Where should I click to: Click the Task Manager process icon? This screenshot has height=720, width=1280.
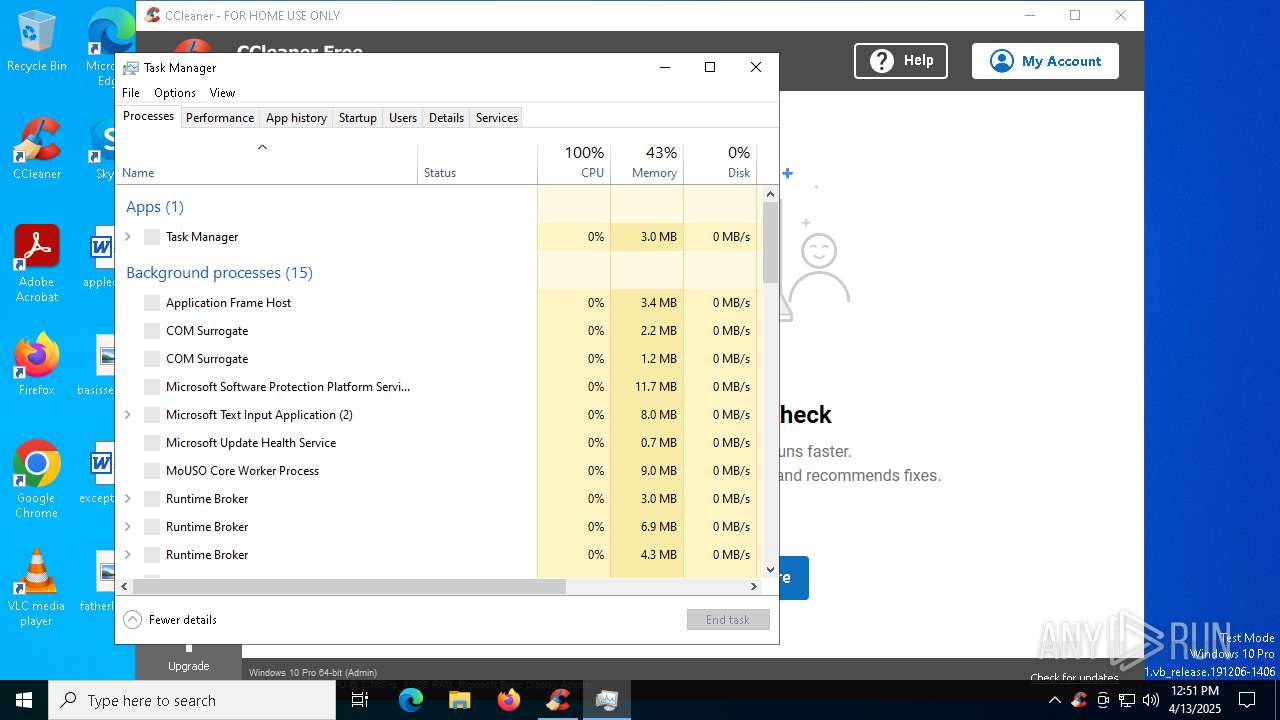pos(152,237)
